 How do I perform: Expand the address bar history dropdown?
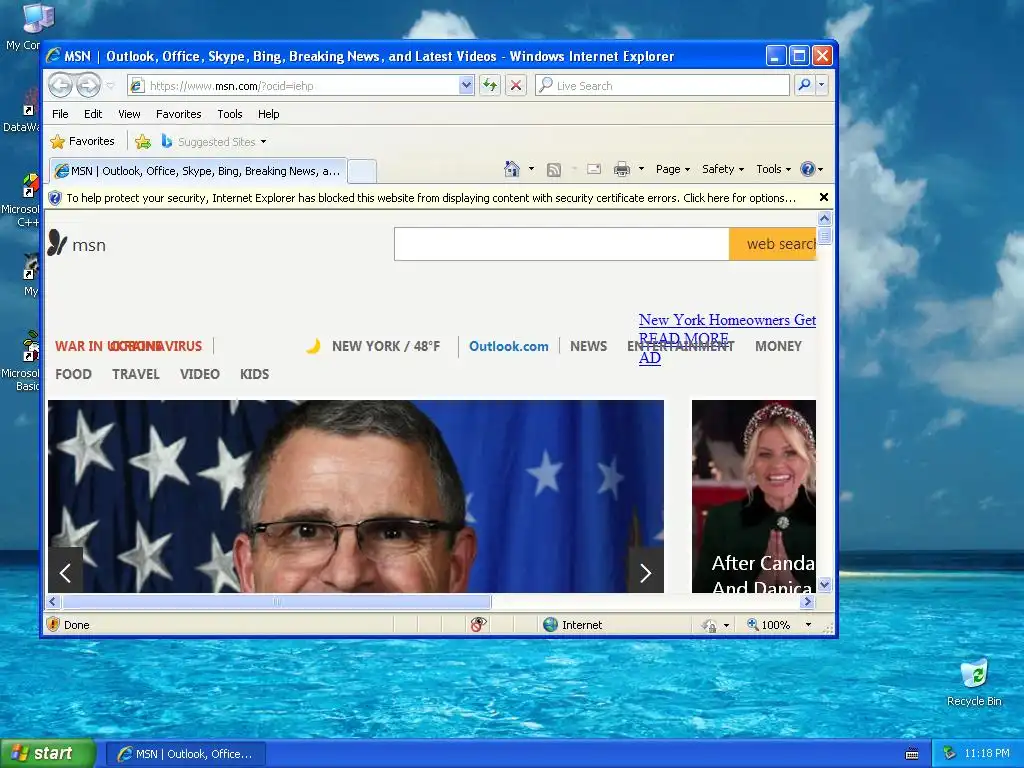pos(466,86)
